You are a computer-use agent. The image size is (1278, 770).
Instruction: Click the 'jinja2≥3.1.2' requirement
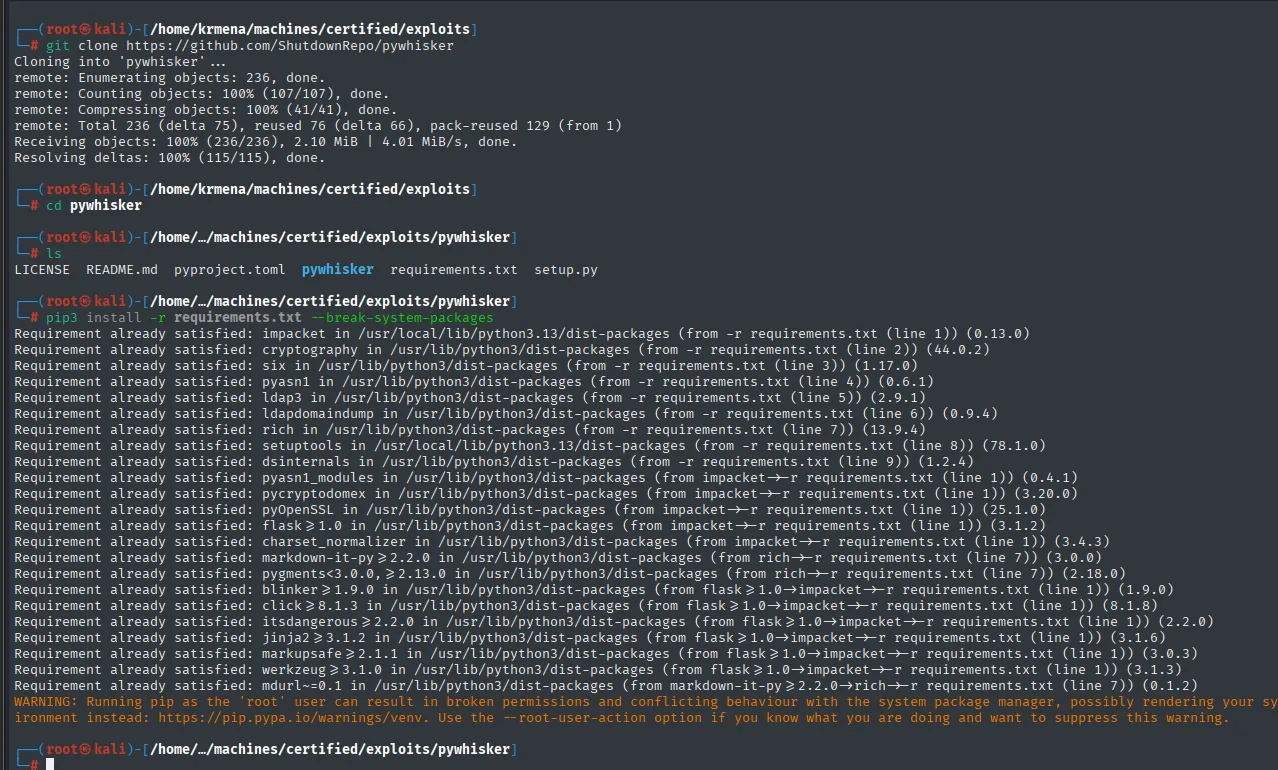click(314, 637)
